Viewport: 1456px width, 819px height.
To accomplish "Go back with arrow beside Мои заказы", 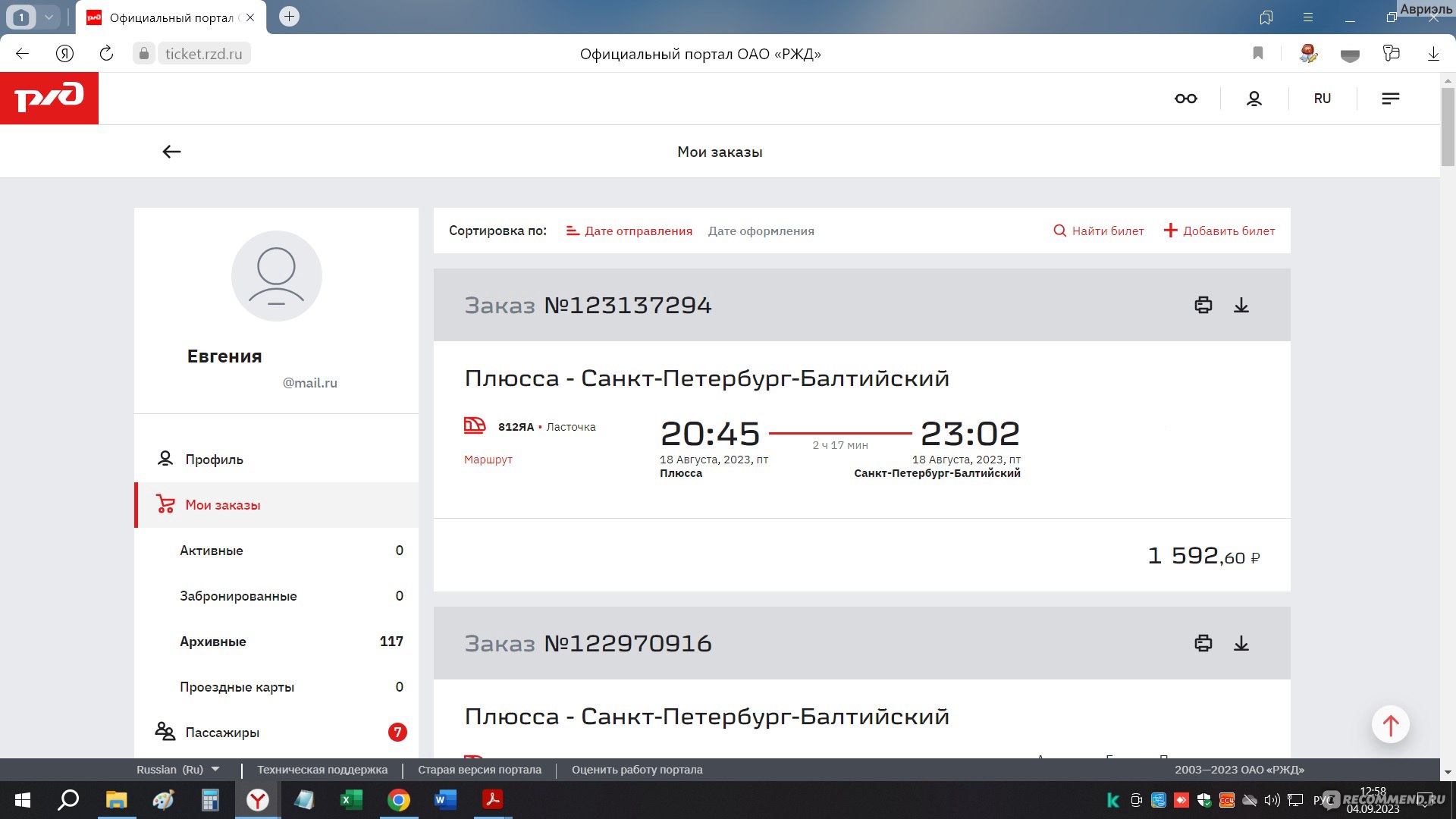I will click(172, 152).
